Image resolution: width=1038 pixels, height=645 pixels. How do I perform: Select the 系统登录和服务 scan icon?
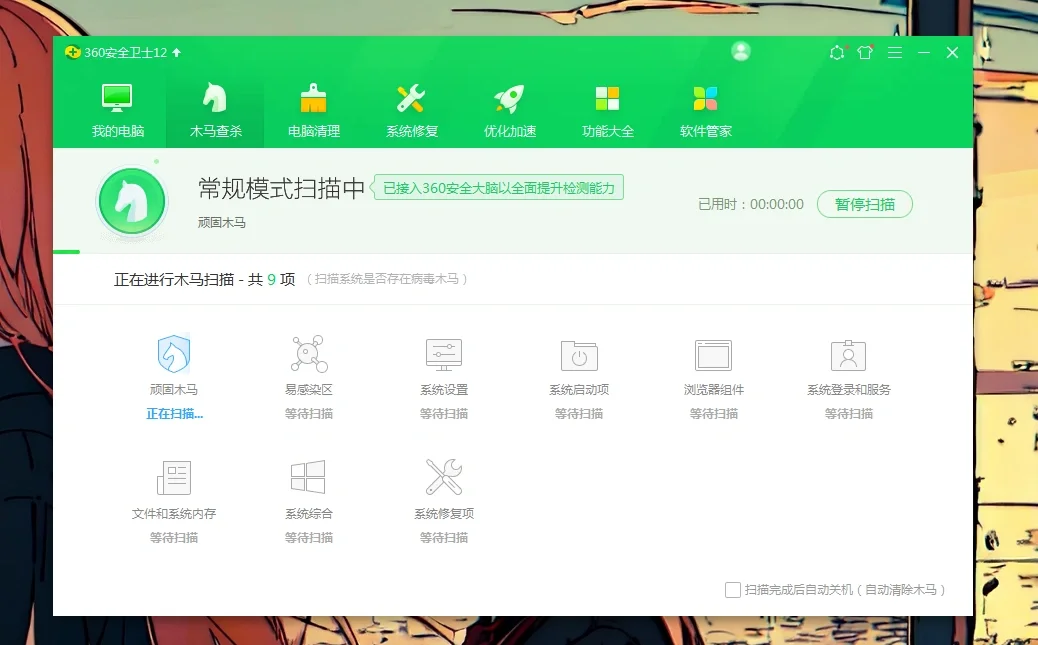[848, 354]
